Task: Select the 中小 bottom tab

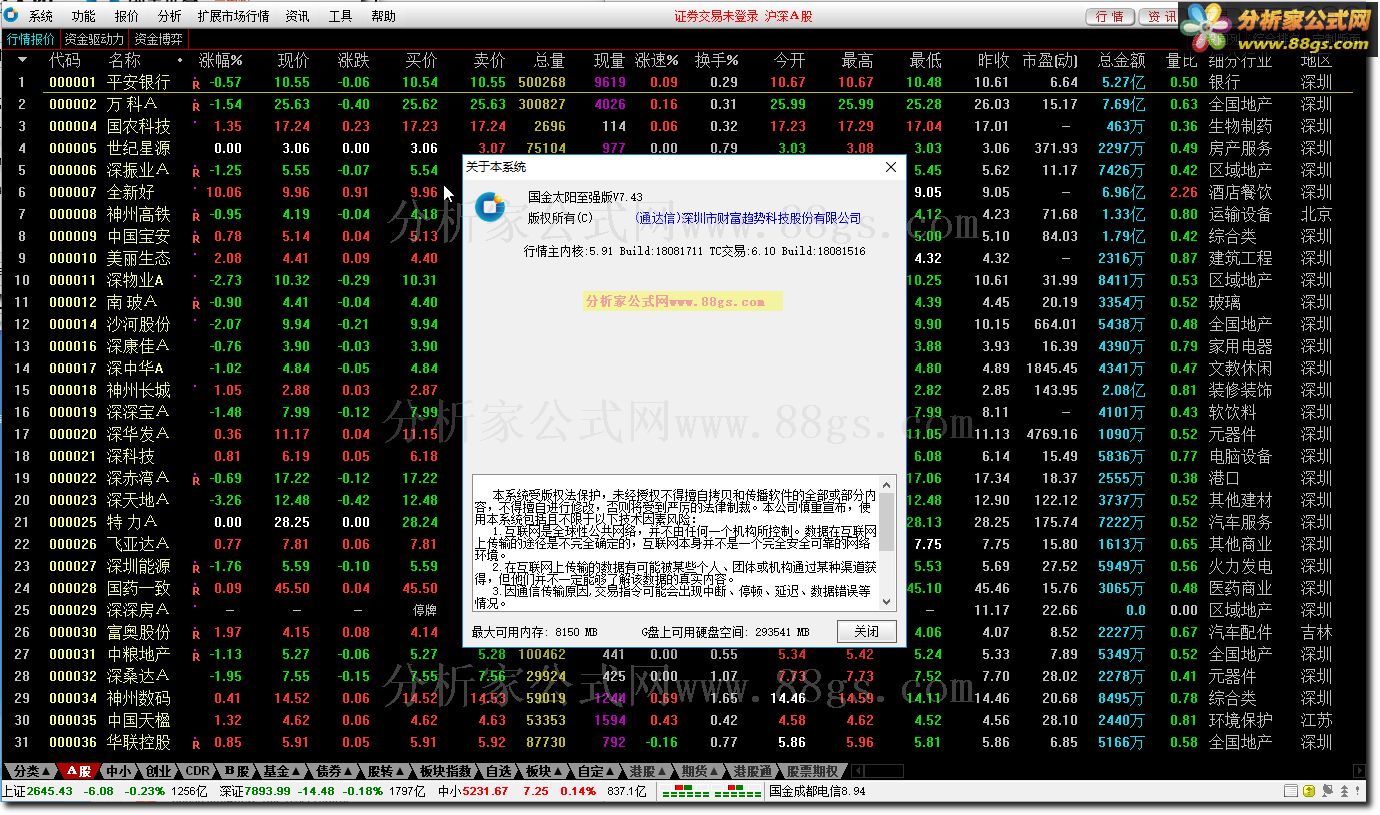Action: (x=118, y=771)
